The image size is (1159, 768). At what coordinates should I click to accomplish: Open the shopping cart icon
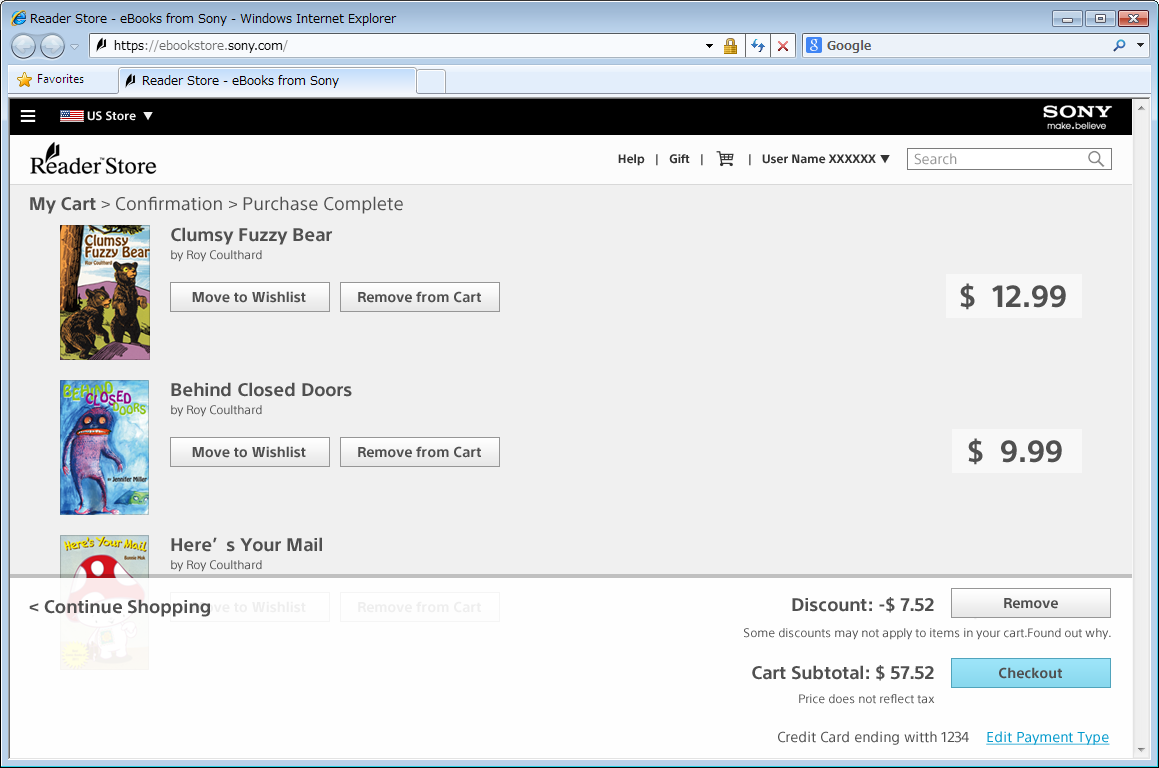click(x=725, y=159)
